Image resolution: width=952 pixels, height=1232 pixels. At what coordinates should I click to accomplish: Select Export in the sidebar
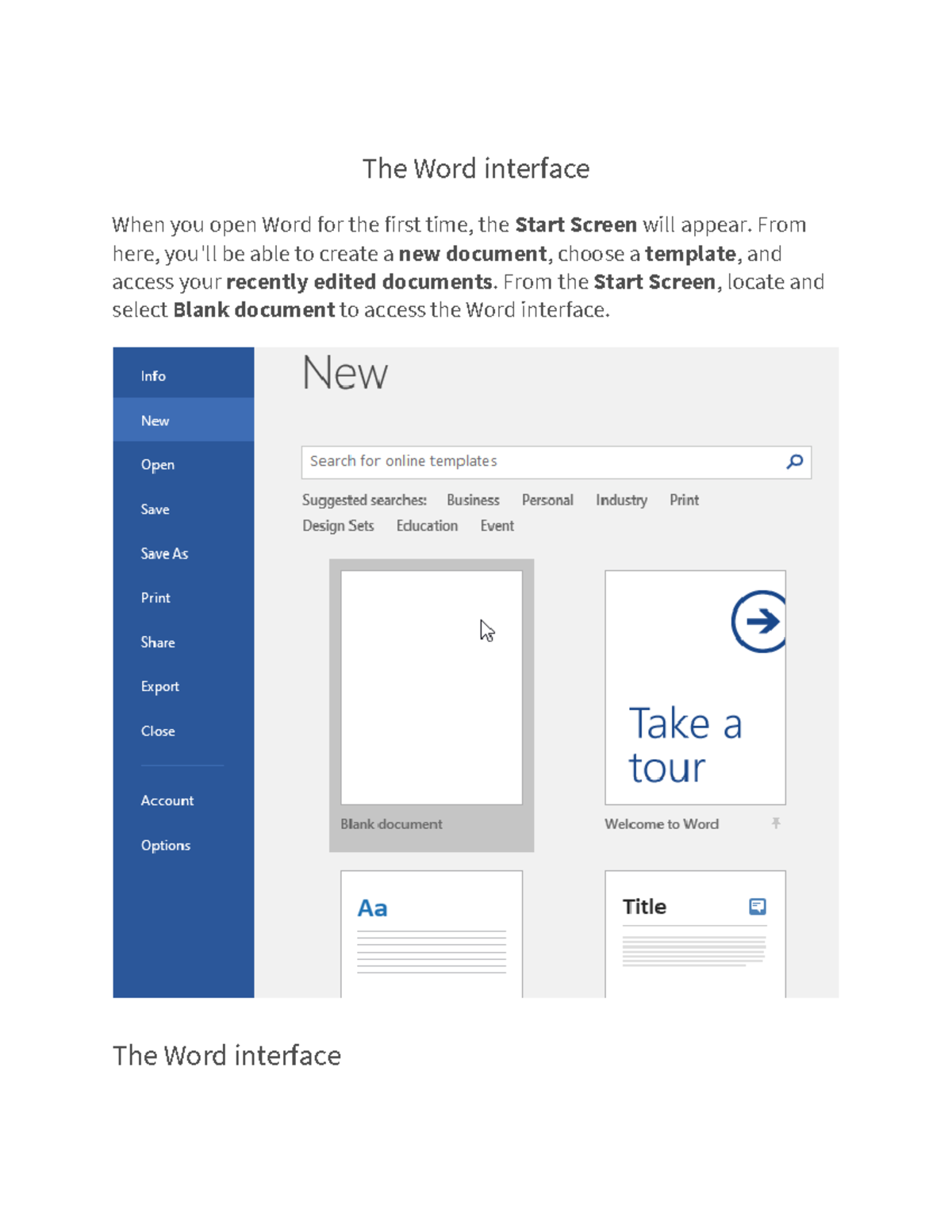click(159, 686)
